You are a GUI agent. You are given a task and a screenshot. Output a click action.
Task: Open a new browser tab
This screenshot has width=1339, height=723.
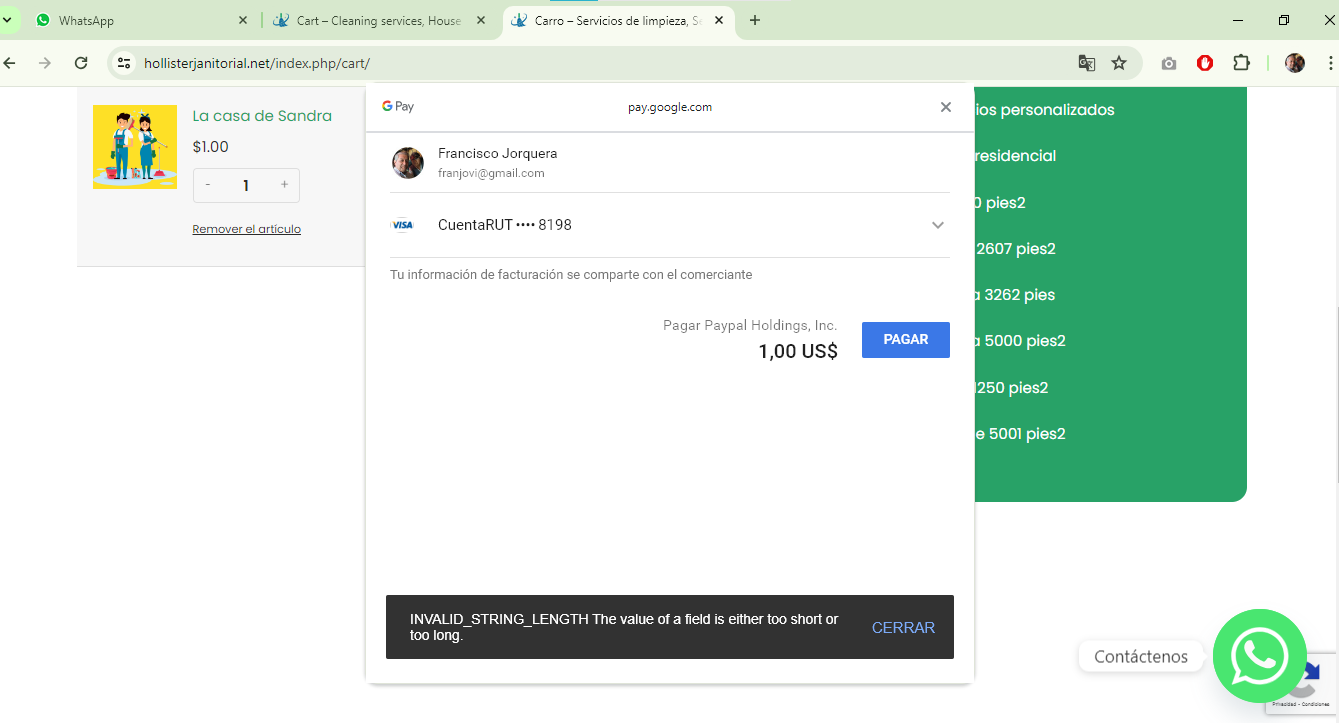[x=755, y=20]
